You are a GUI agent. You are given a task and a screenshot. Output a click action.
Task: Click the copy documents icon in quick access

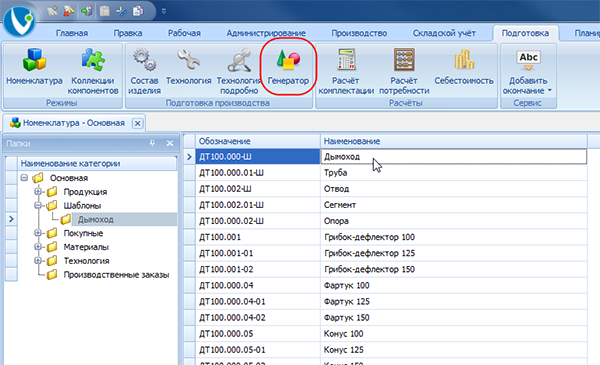click(x=138, y=11)
